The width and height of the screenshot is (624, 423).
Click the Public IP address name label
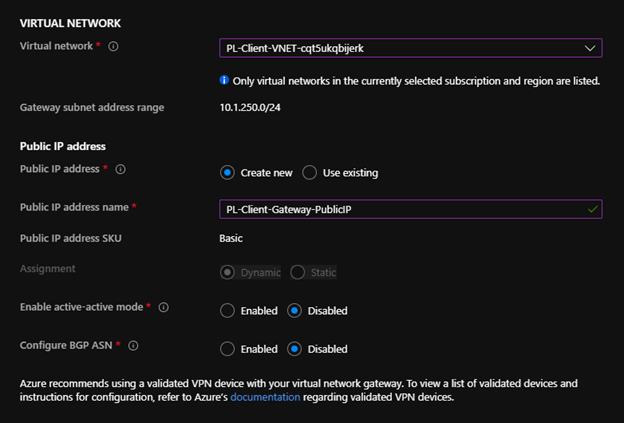[74, 207]
